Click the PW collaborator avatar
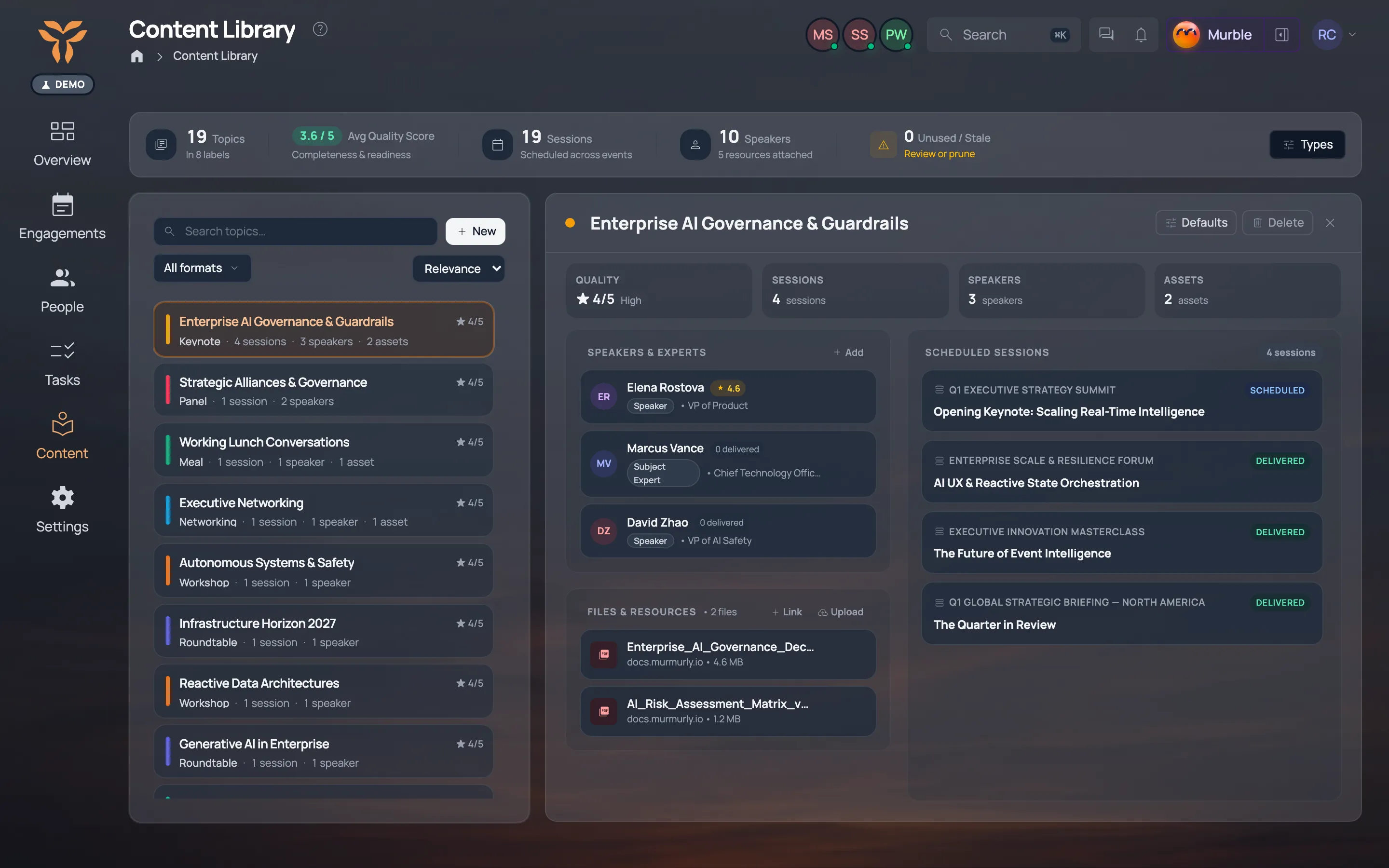1389x868 pixels. (896, 34)
